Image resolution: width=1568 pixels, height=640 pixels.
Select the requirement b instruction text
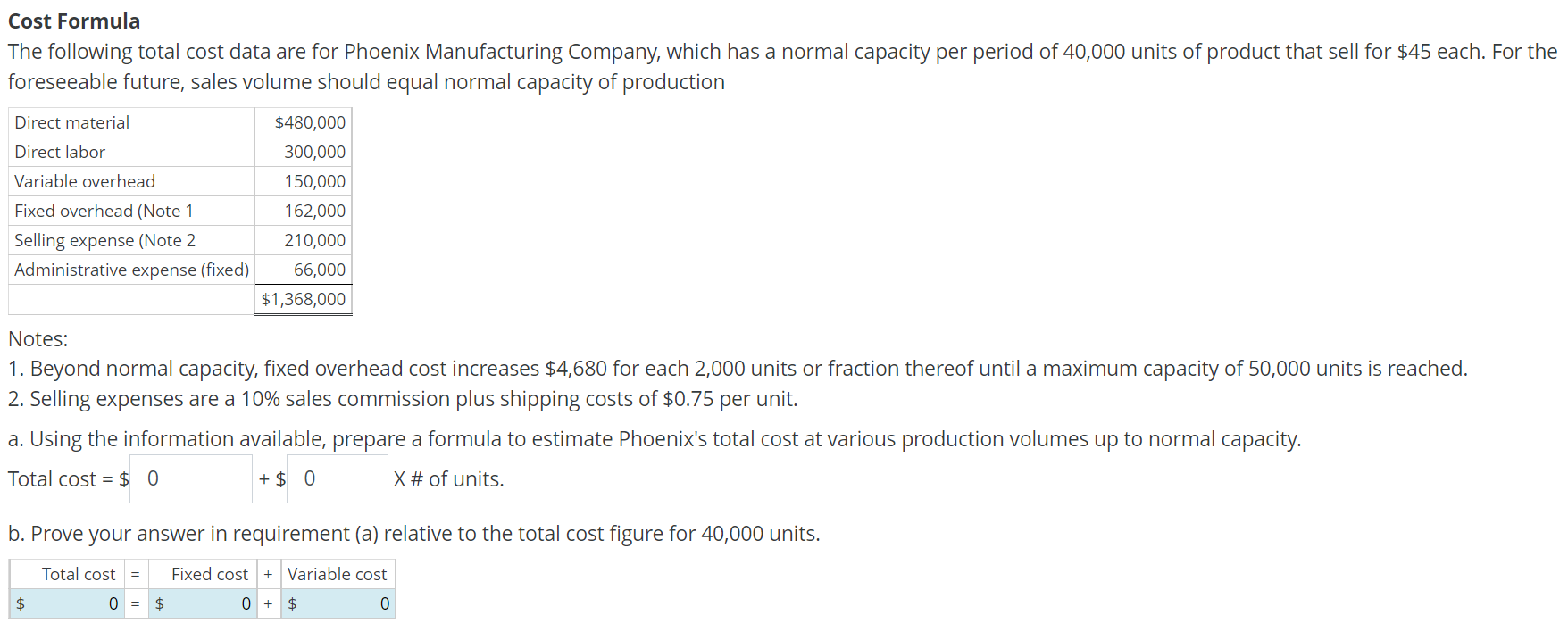pos(413,533)
